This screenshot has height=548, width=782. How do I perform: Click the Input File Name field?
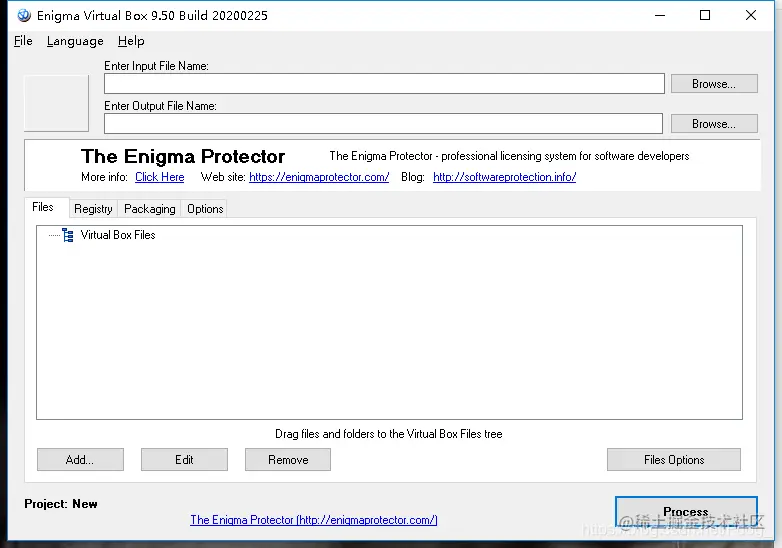pyautogui.click(x=384, y=84)
